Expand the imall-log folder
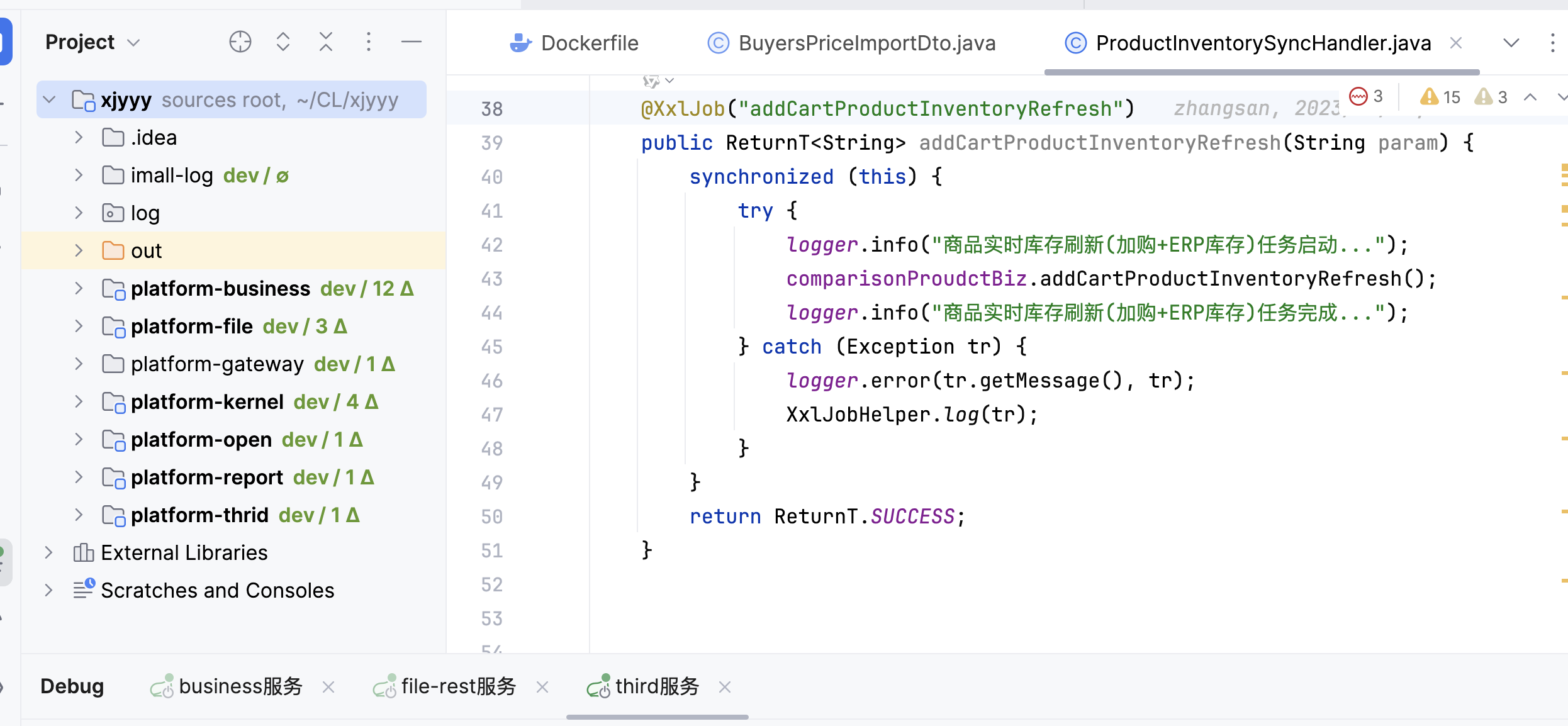1568x726 pixels. (79, 175)
